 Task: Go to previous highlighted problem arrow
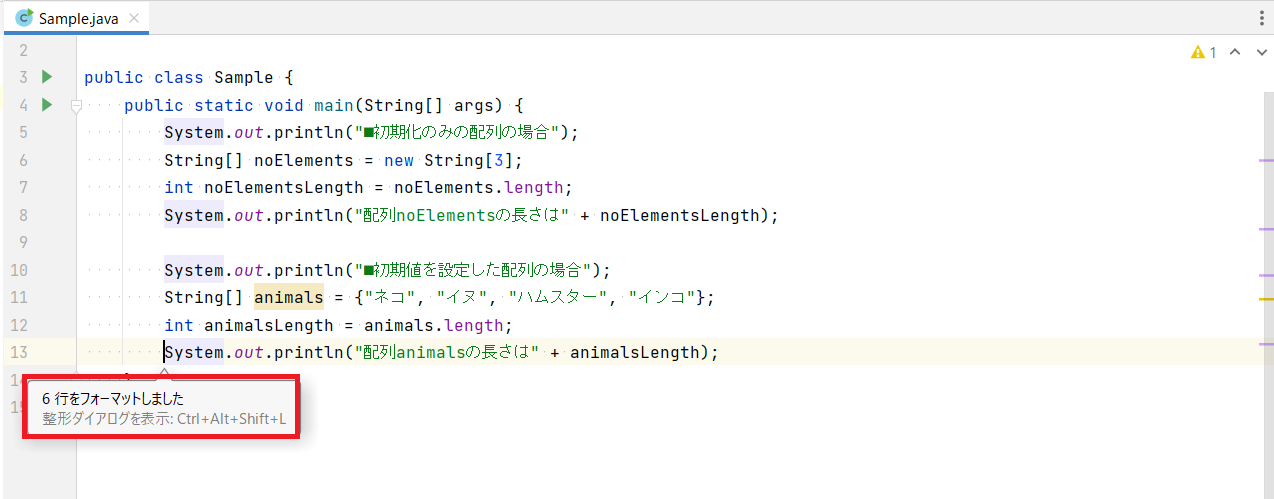[1235, 52]
